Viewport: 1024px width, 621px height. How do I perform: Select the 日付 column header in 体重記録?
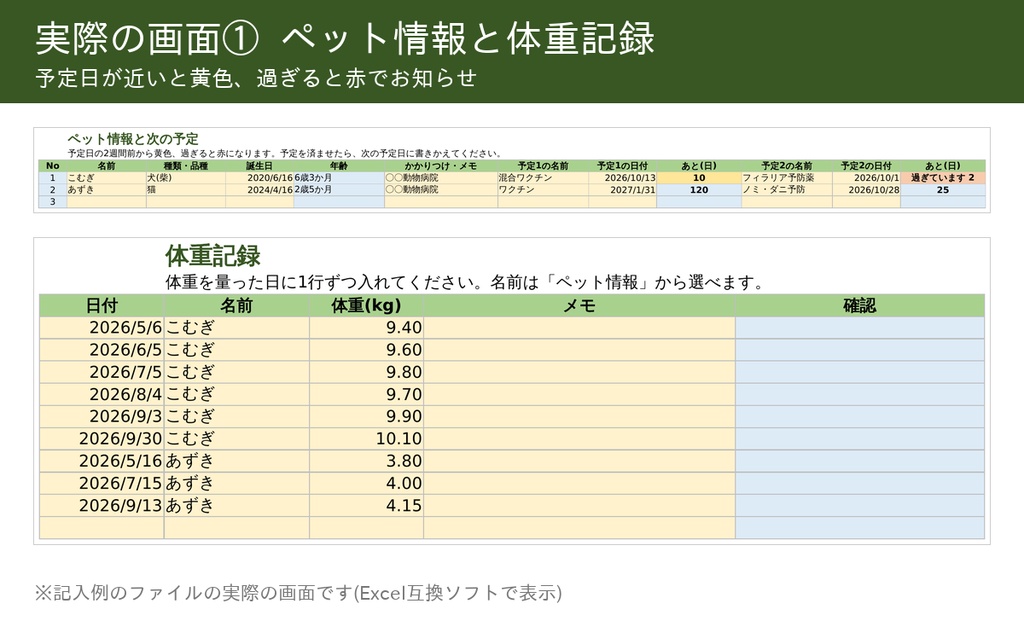pyautogui.click(x=101, y=306)
